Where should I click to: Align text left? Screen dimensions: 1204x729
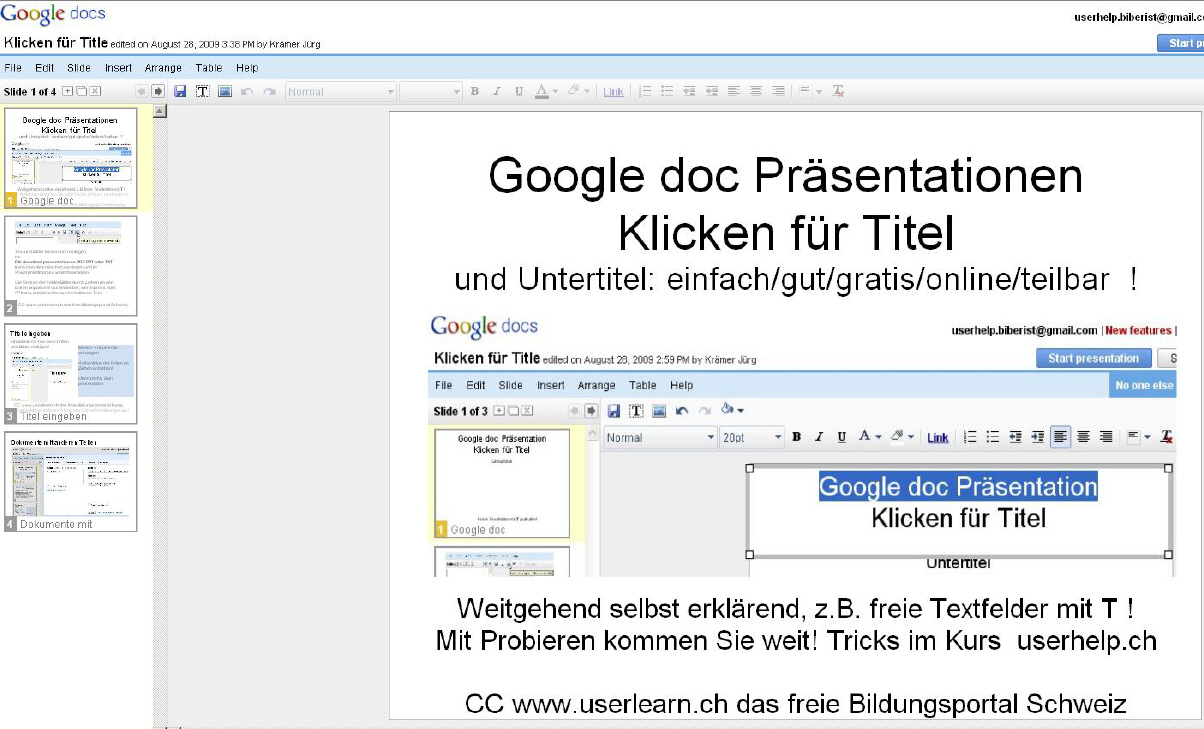(x=734, y=91)
